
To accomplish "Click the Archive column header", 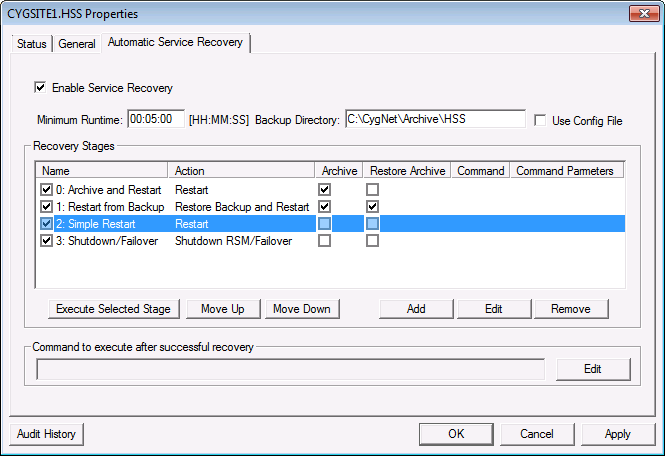I will (x=339, y=171).
